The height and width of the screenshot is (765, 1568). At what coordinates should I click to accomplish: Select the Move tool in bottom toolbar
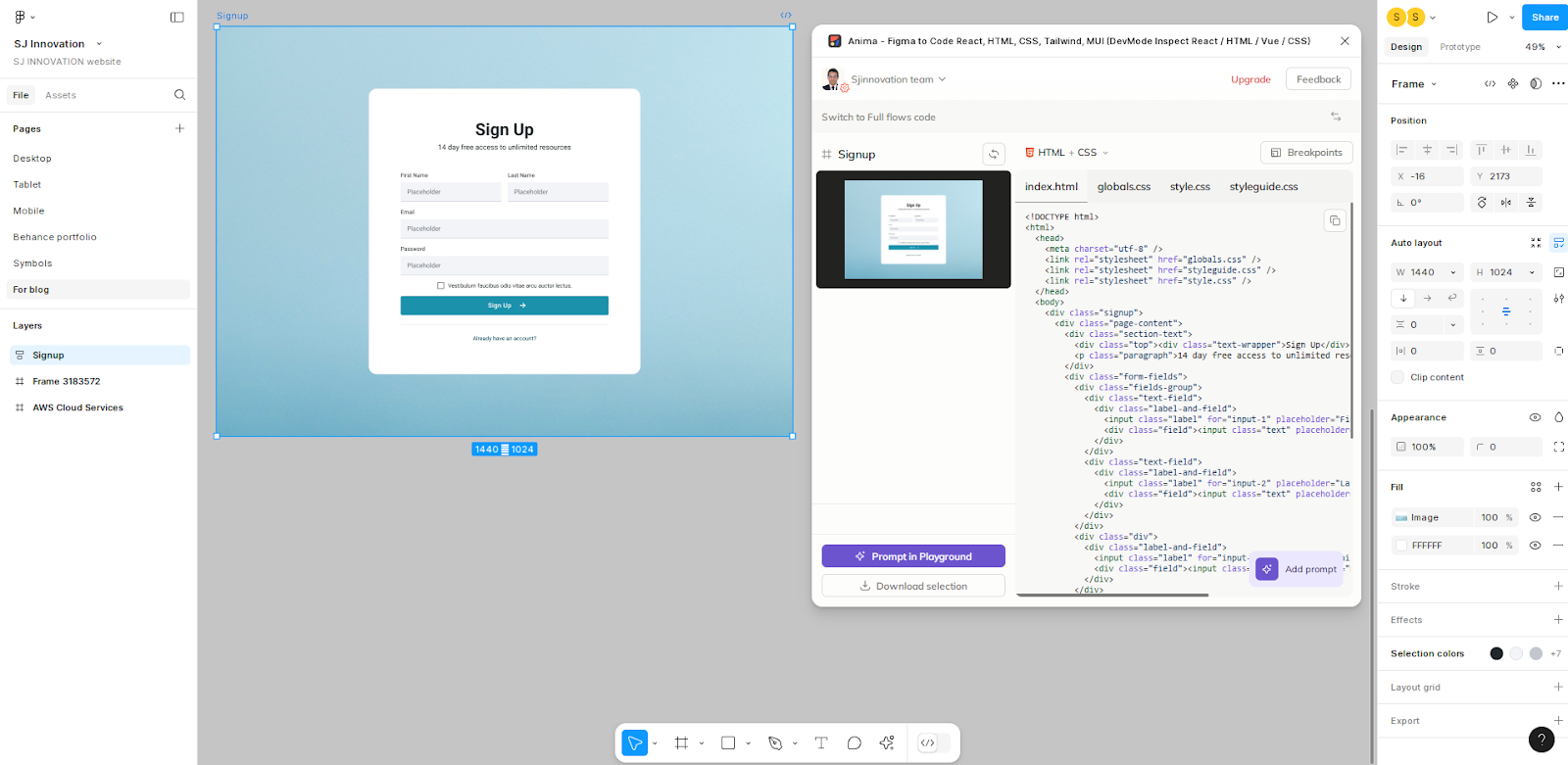point(635,743)
